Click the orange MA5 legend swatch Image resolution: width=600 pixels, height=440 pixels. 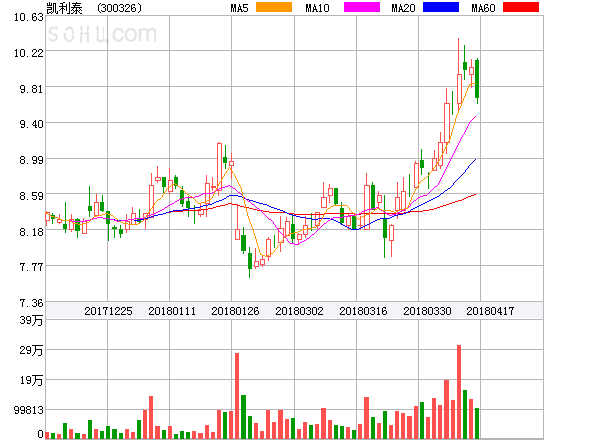click(274, 7)
